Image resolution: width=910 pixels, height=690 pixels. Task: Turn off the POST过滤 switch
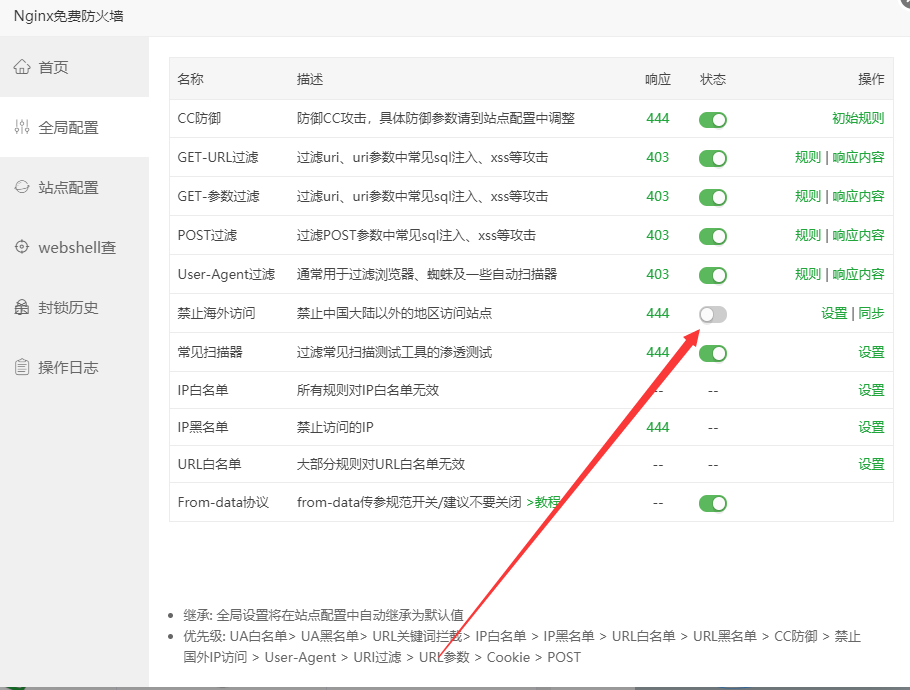coord(713,236)
